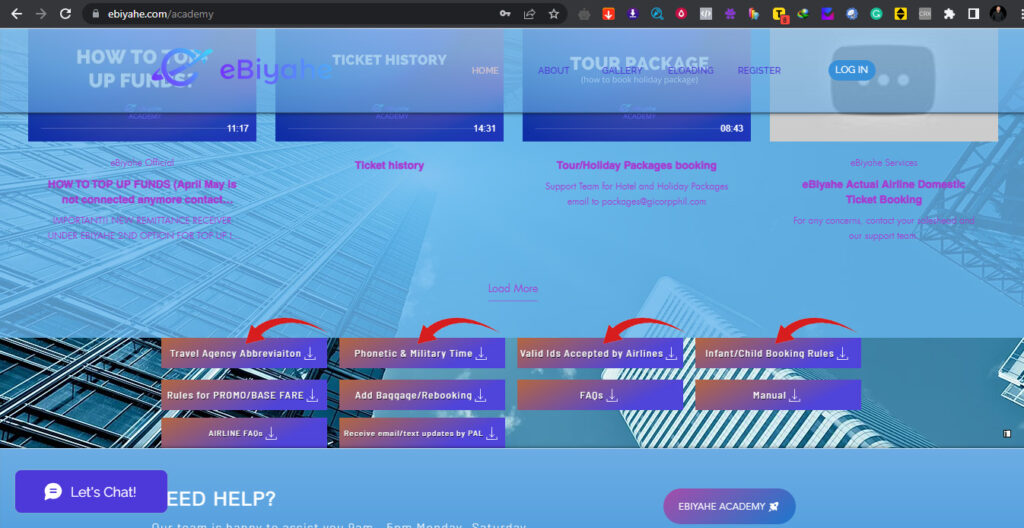Open the gray code-brackets extension
Image resolution: width=1024 pixels, height=528 pixels.
click(x=705, y=14)
